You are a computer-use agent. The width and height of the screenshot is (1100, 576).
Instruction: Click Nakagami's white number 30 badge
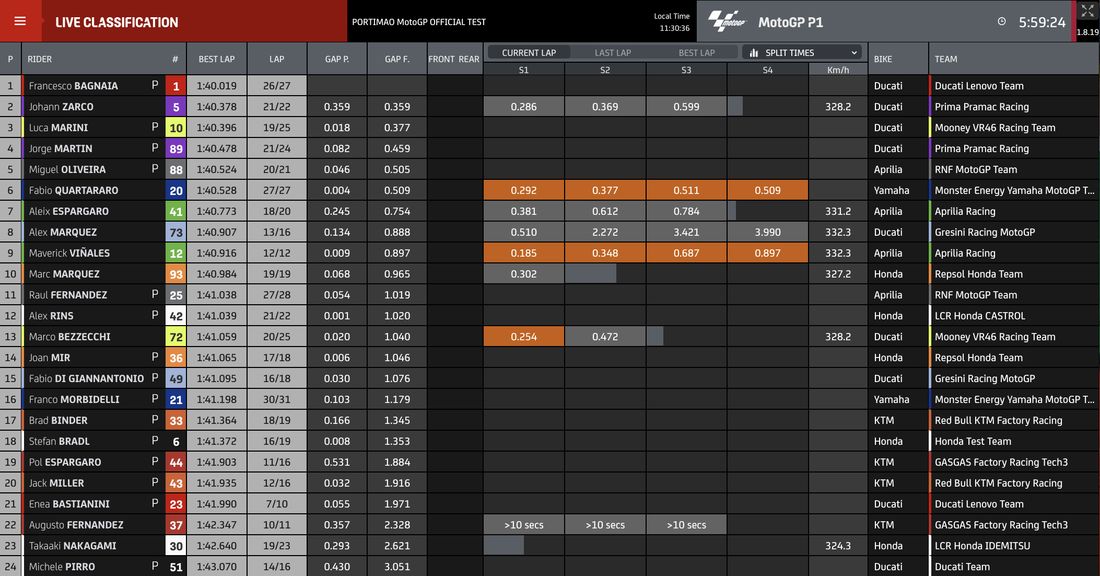175,546
